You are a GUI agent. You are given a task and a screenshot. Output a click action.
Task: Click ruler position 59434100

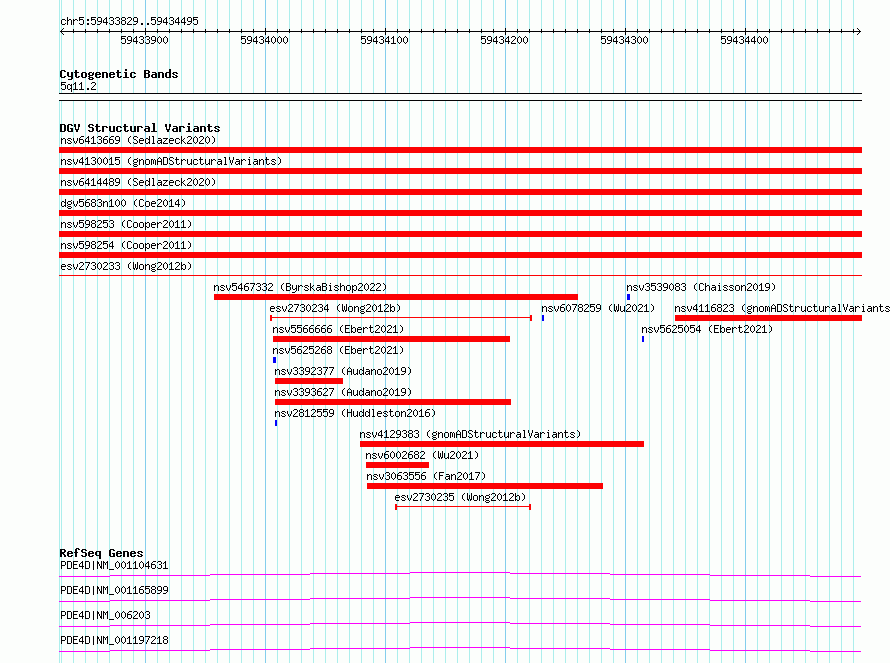384,40
